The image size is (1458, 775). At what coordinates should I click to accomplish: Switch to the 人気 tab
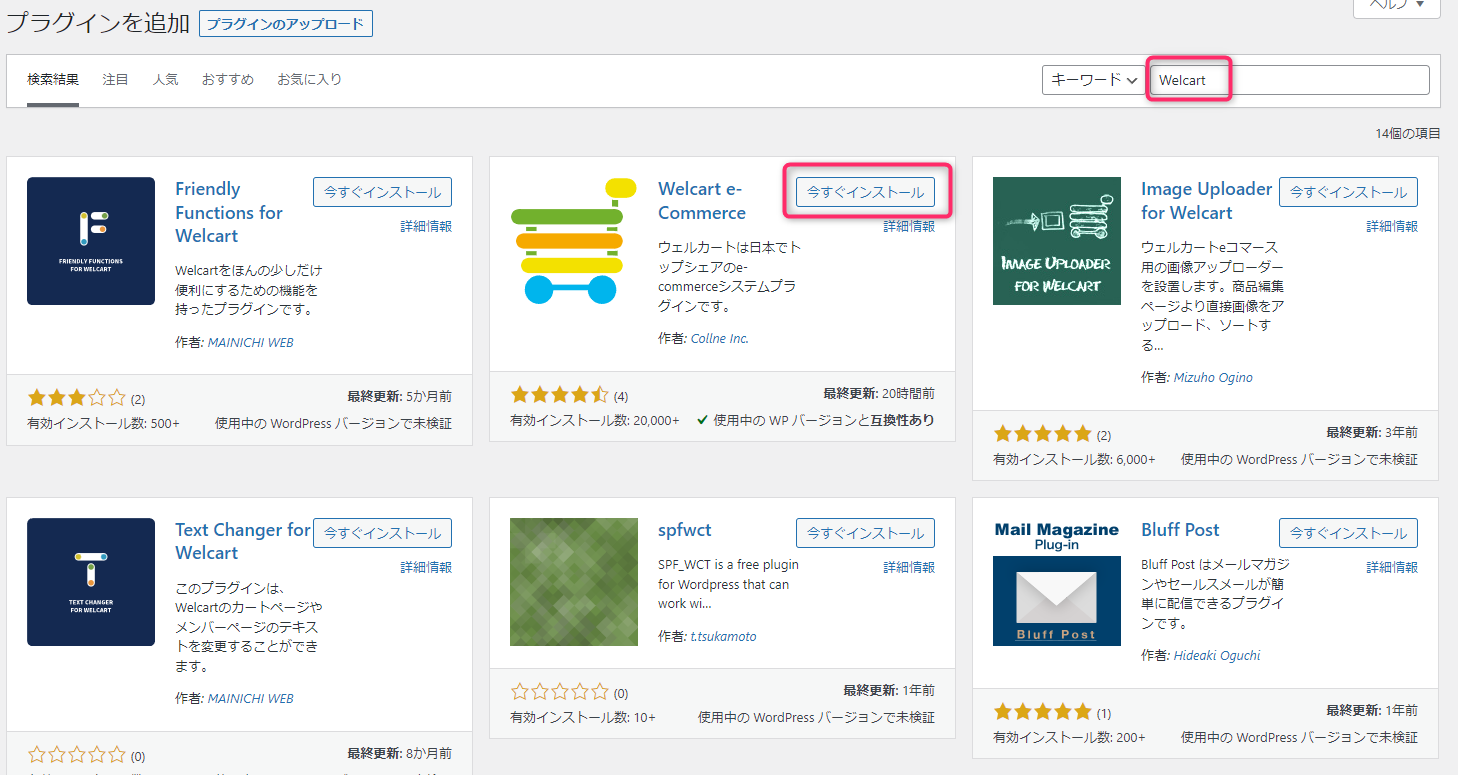tap(165, 80)
